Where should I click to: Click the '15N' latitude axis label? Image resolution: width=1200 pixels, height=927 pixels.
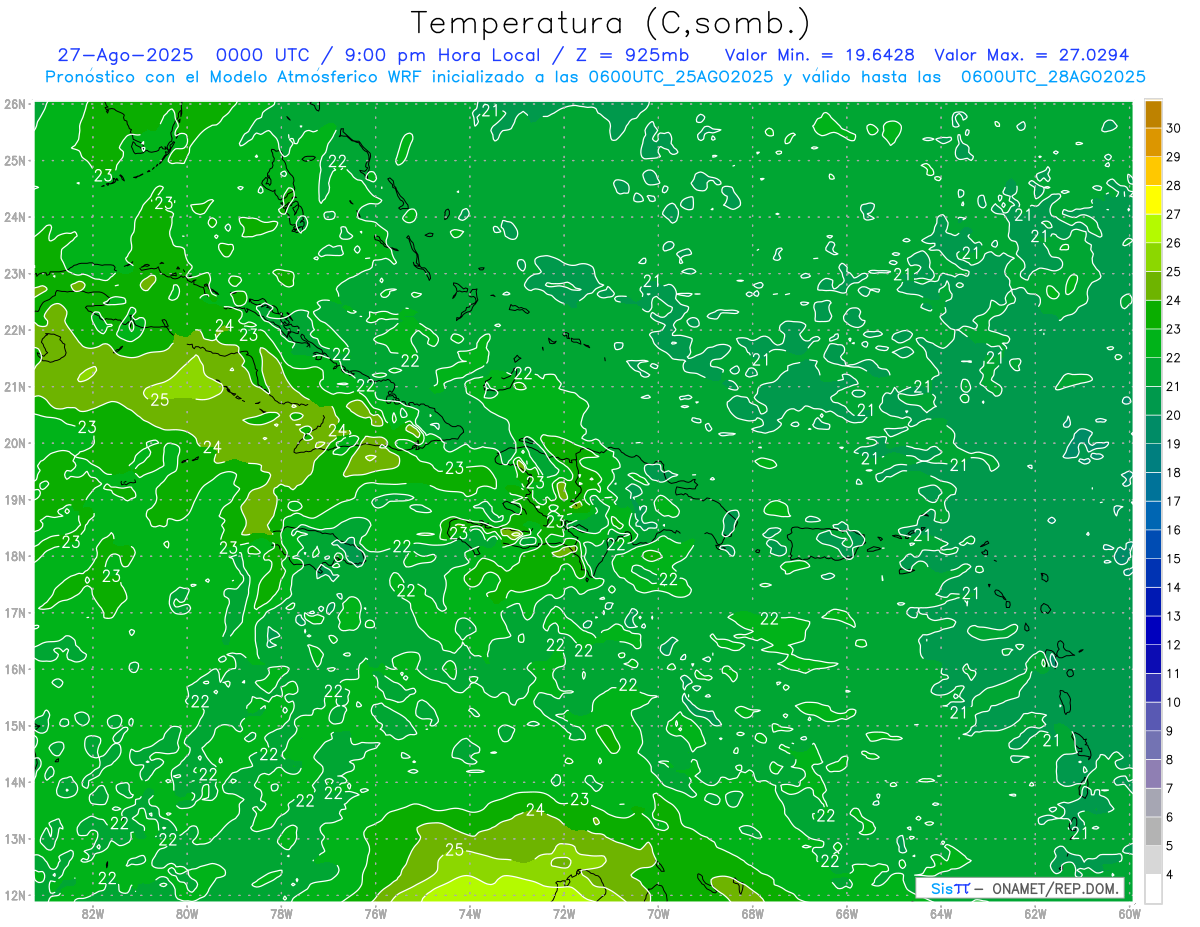point(15,725)
